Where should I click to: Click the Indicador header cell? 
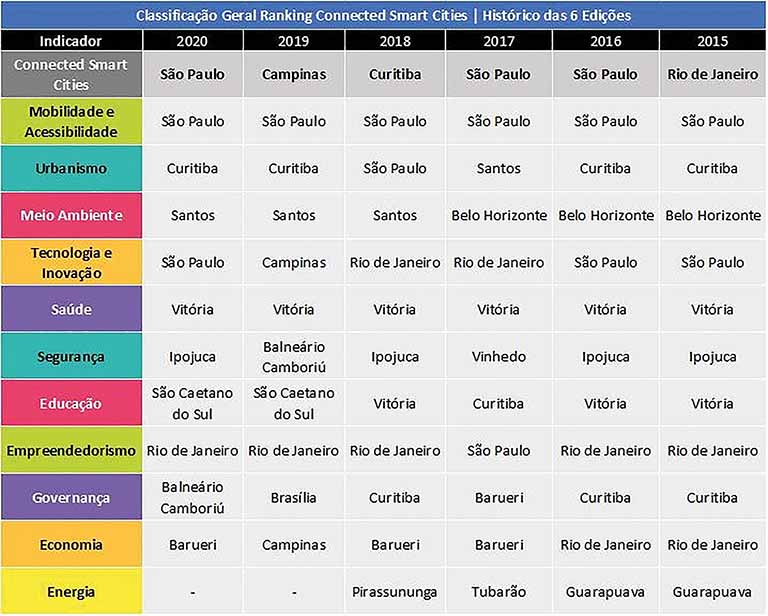click(x=71, y=41)
